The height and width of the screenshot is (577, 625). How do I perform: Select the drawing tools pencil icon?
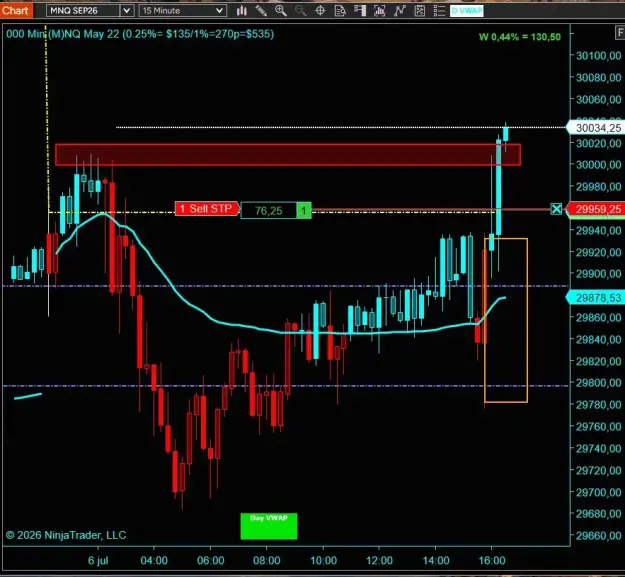pyautogui.click(x=261, y=11)
